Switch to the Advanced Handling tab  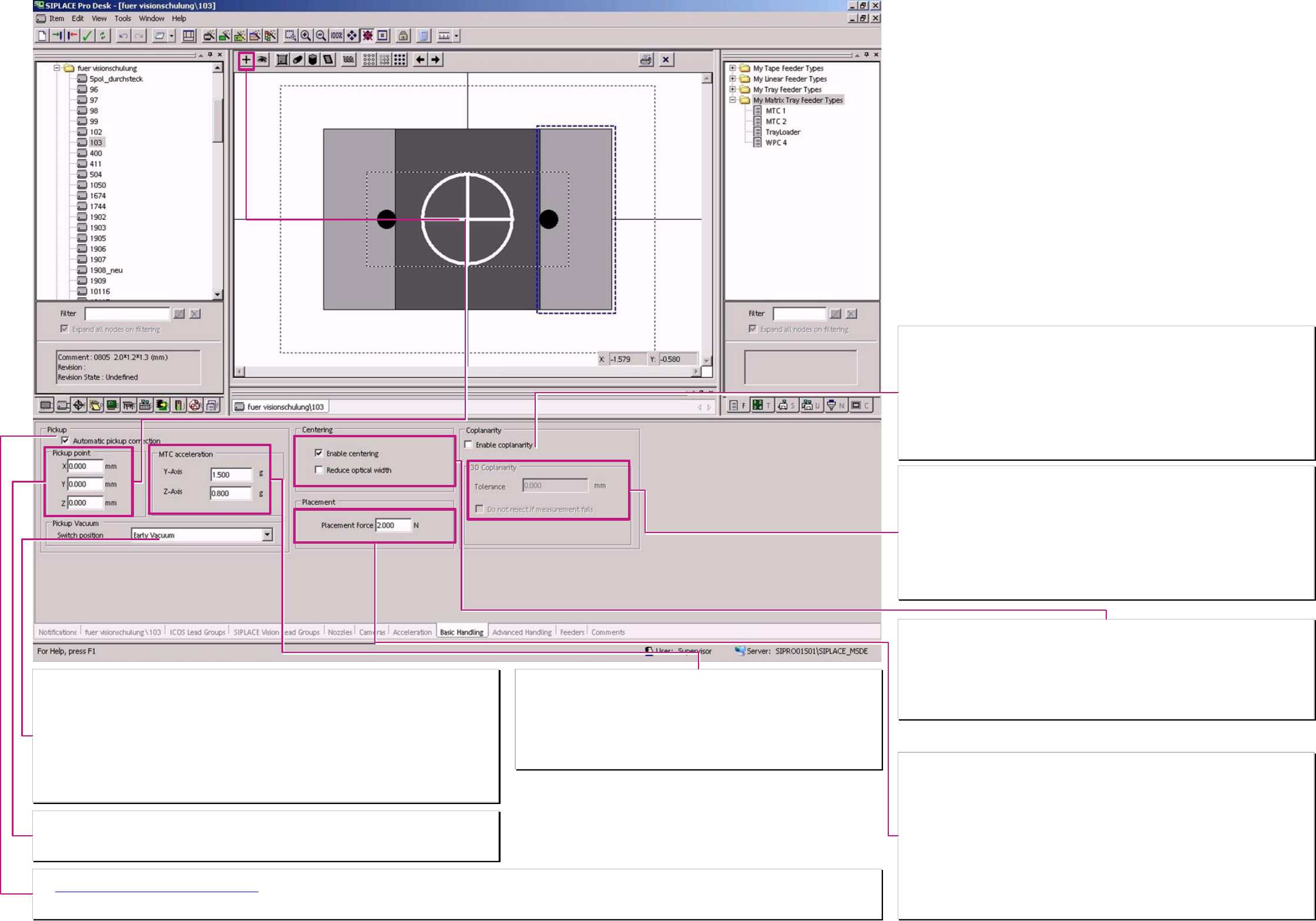coord(522,632)
